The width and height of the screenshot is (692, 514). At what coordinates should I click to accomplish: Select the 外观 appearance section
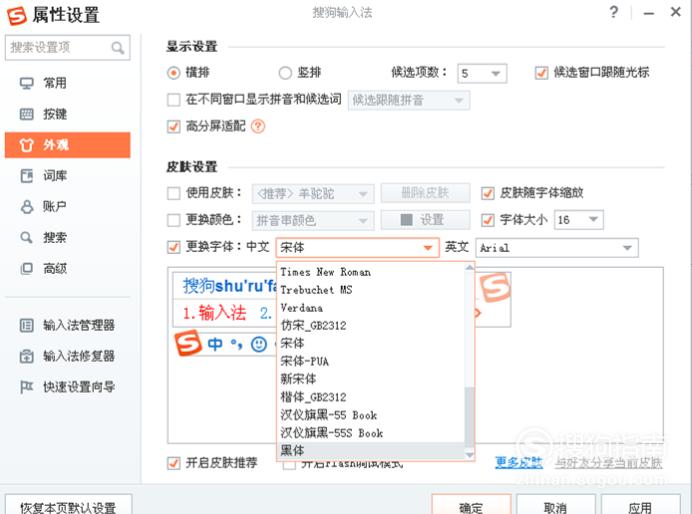pyautogui.click(x=68, y=145)
